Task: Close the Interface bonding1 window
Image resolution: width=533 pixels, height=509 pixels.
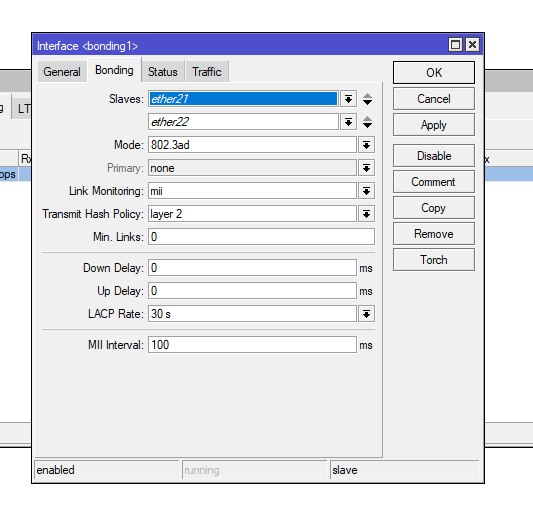Action: coord(472,45)
